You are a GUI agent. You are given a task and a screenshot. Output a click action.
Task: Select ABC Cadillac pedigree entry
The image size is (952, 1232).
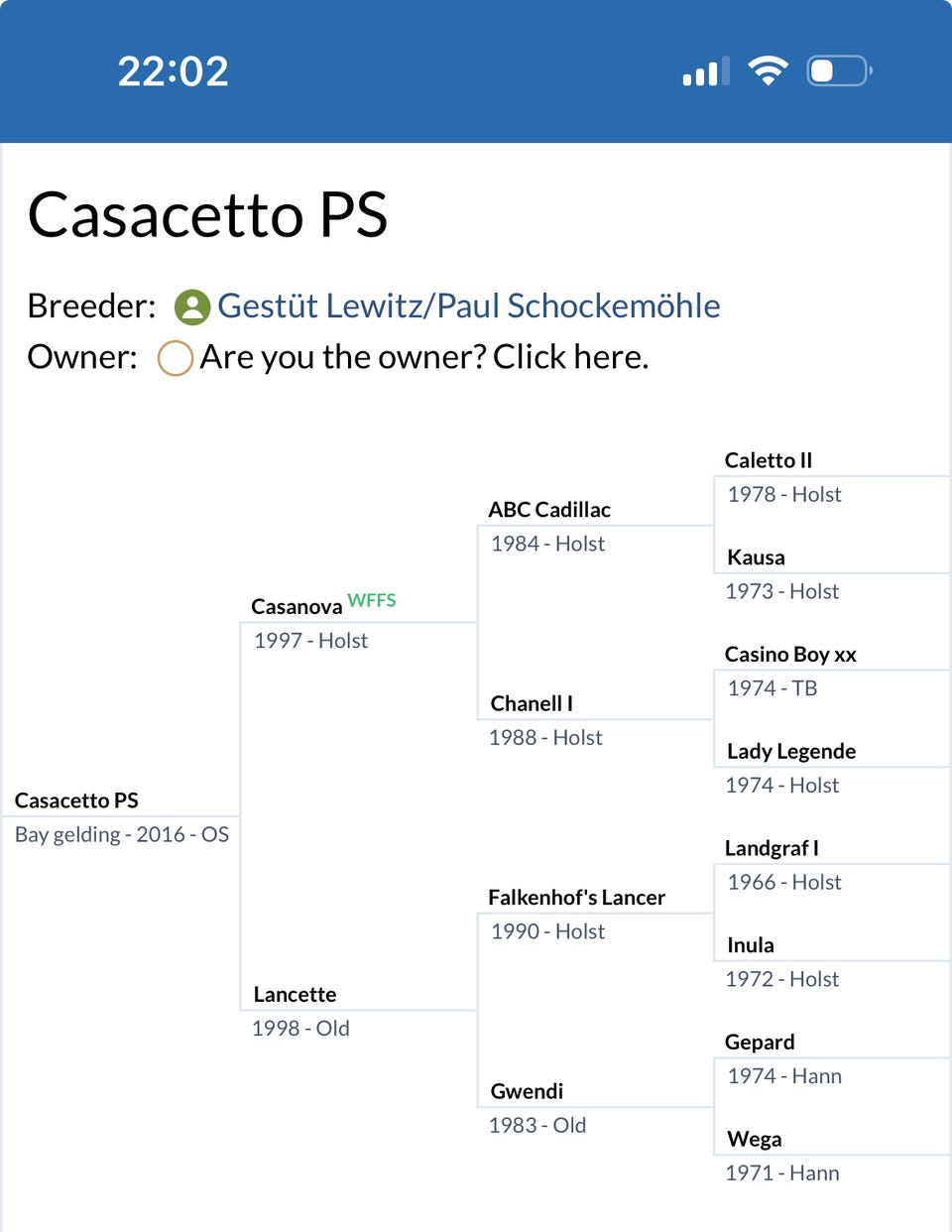tap(549, 509)
